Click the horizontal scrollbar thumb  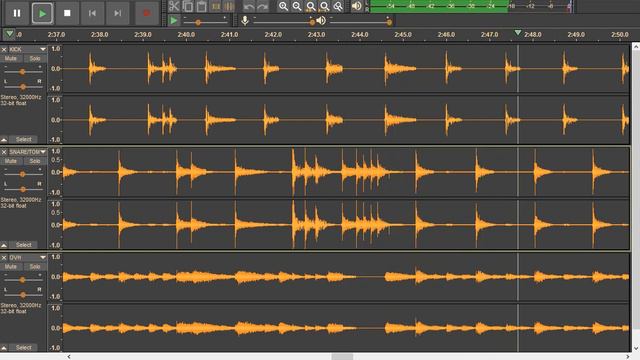tap(342, 357)
